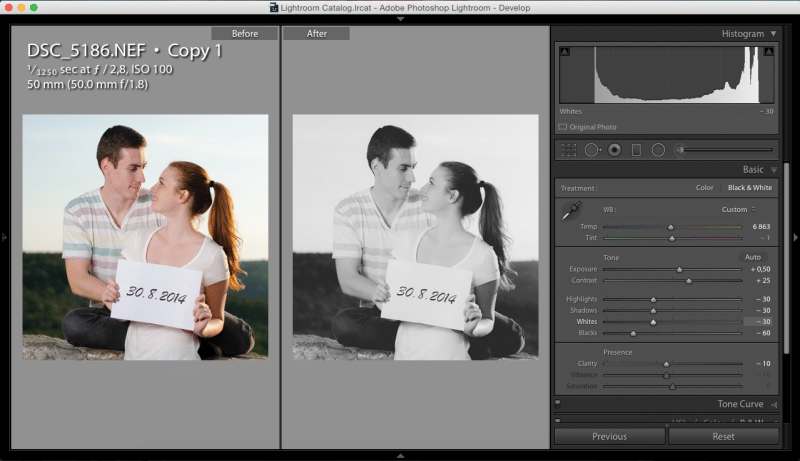This screenshot has width=800, height=461.
Task: Open the WB Custom preset dropdown
Action: click(738, 210)
